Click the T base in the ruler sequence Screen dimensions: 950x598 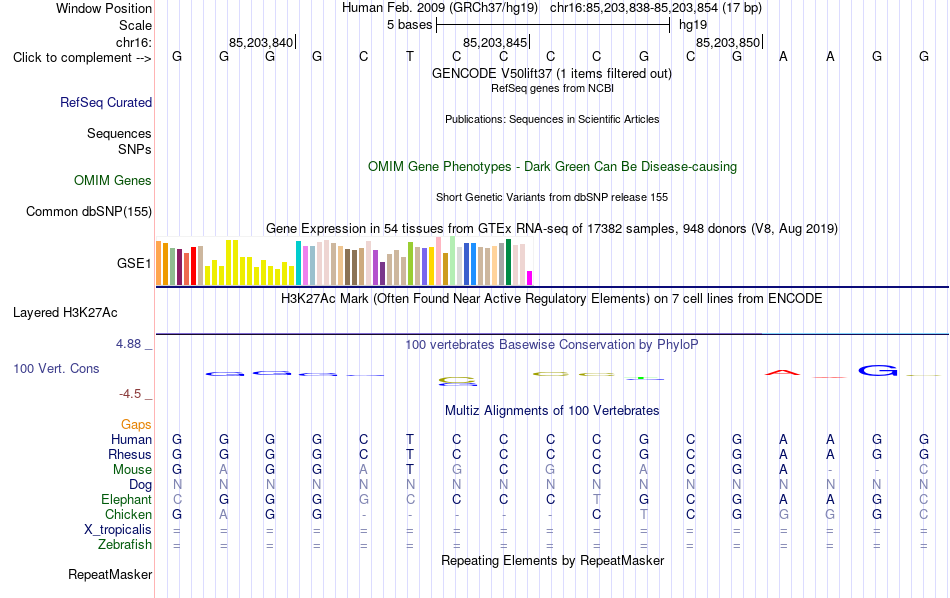(x=410, y=57)
